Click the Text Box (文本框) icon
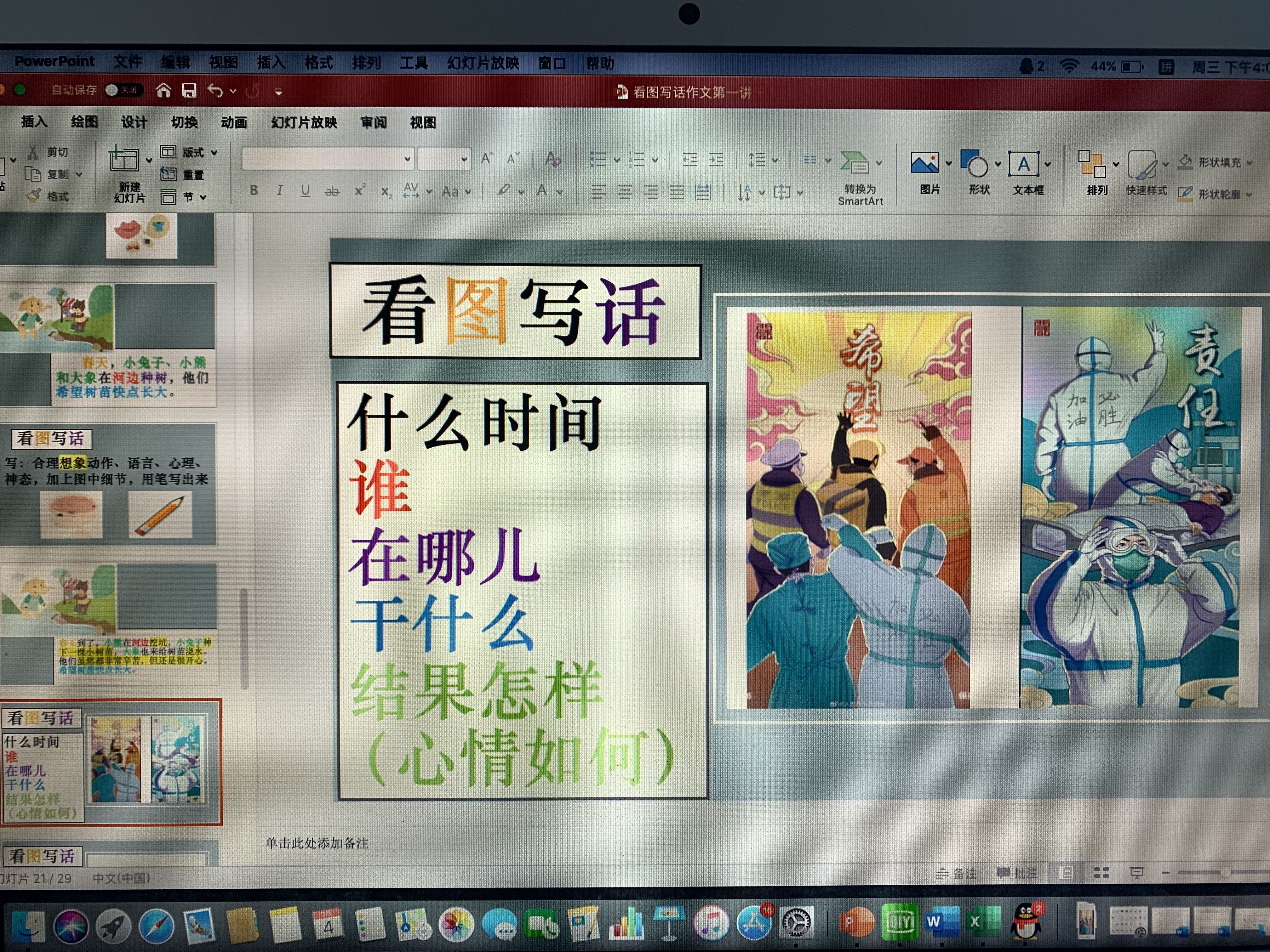1270x952 pixels. pyautogui.click(x=1023, y=164)
